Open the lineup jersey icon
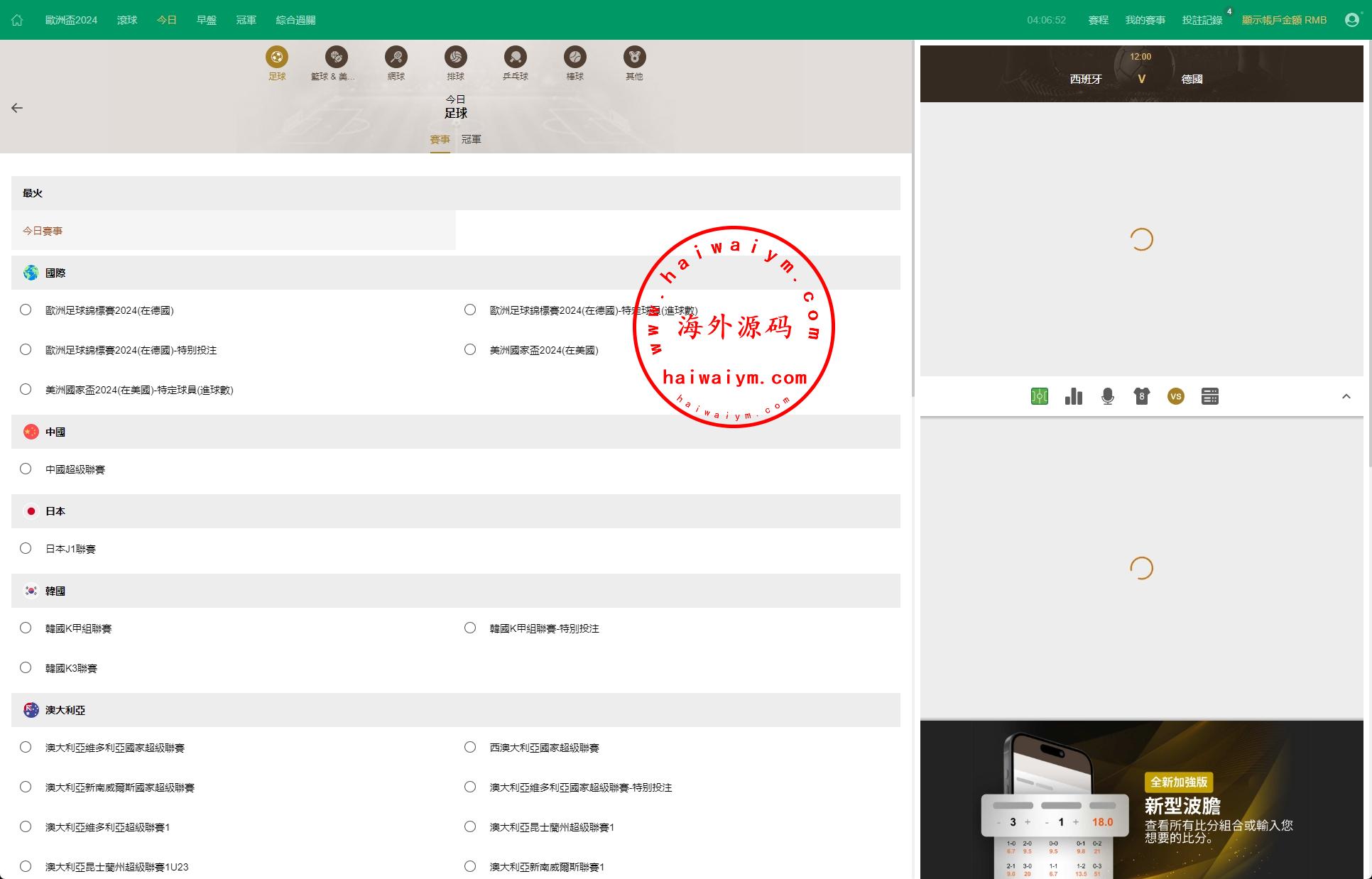Image resolution: width=1372 pixels, height=879 pixels. click(x=1142, y=396)
